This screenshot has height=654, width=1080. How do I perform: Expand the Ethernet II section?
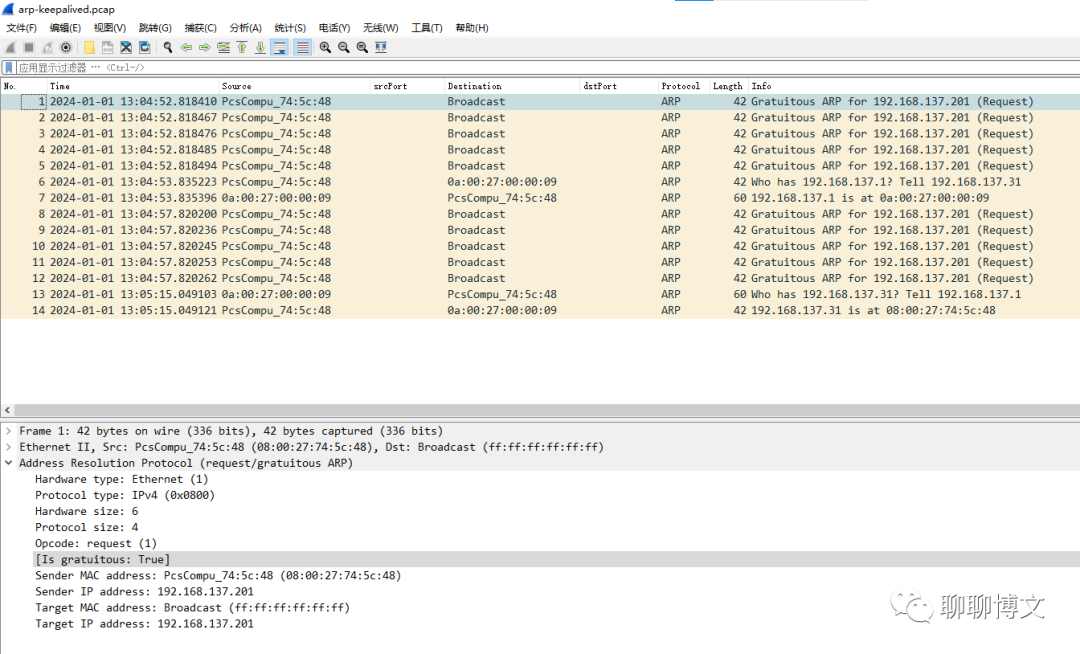8,447
